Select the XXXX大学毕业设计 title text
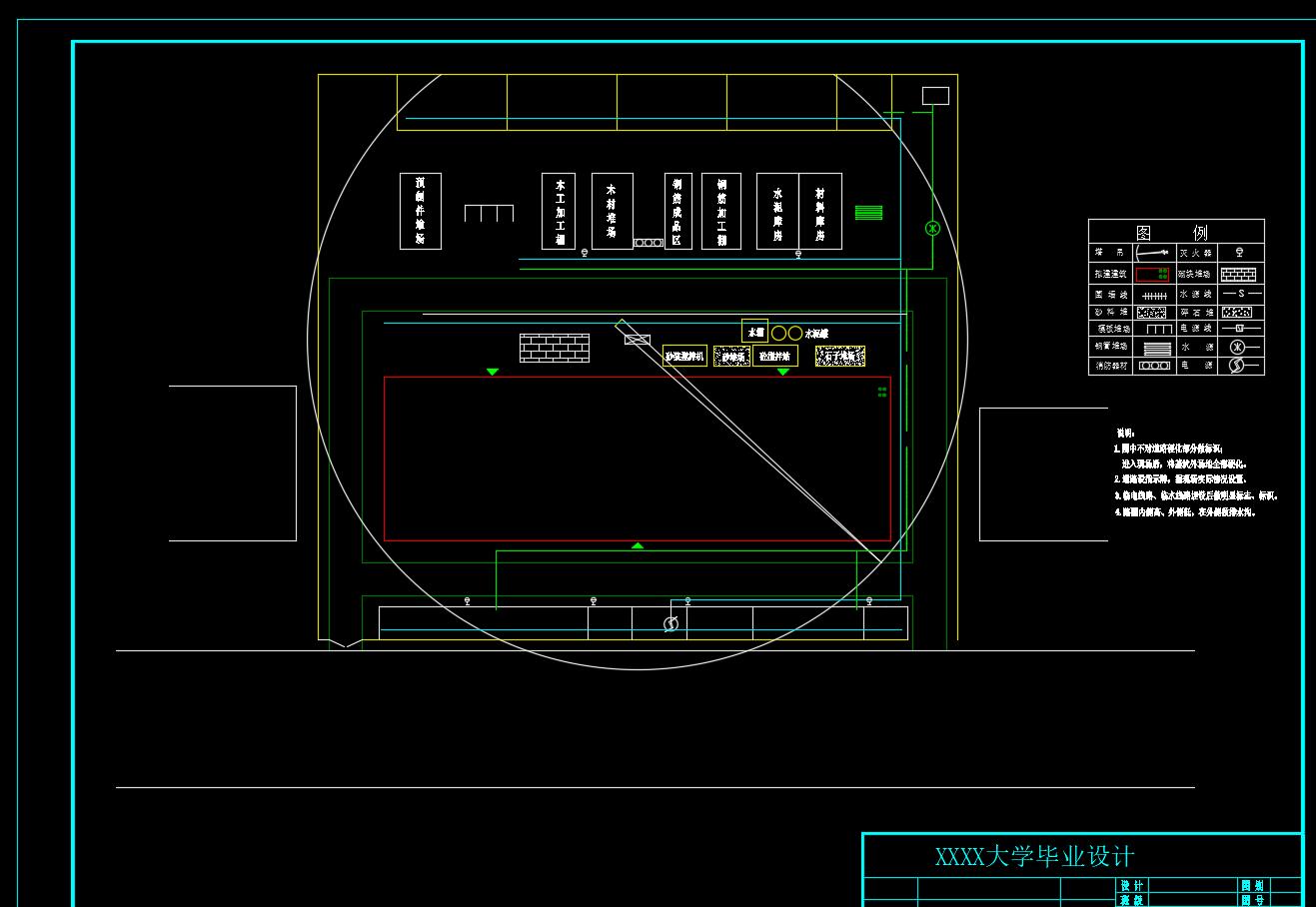 click(x=1034, y=857)
